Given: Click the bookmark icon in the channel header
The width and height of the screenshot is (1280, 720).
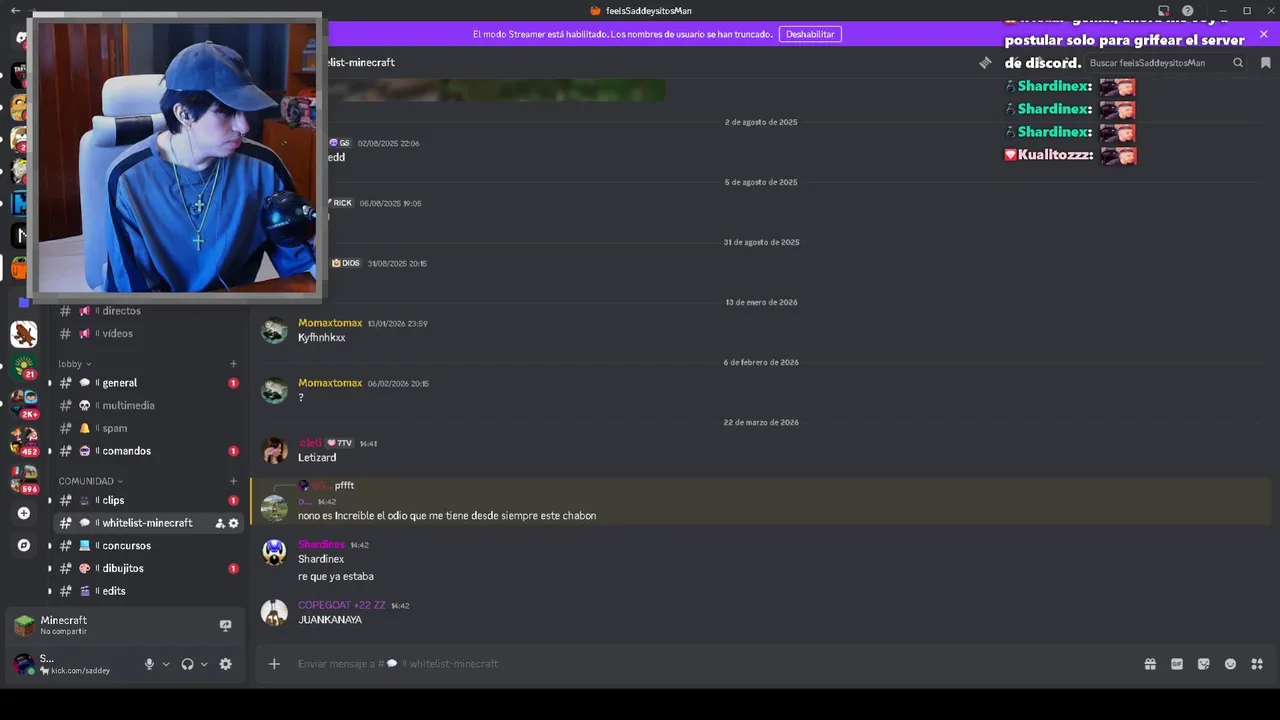Looking at the screenshot, I should click(x=1265, y=62).
